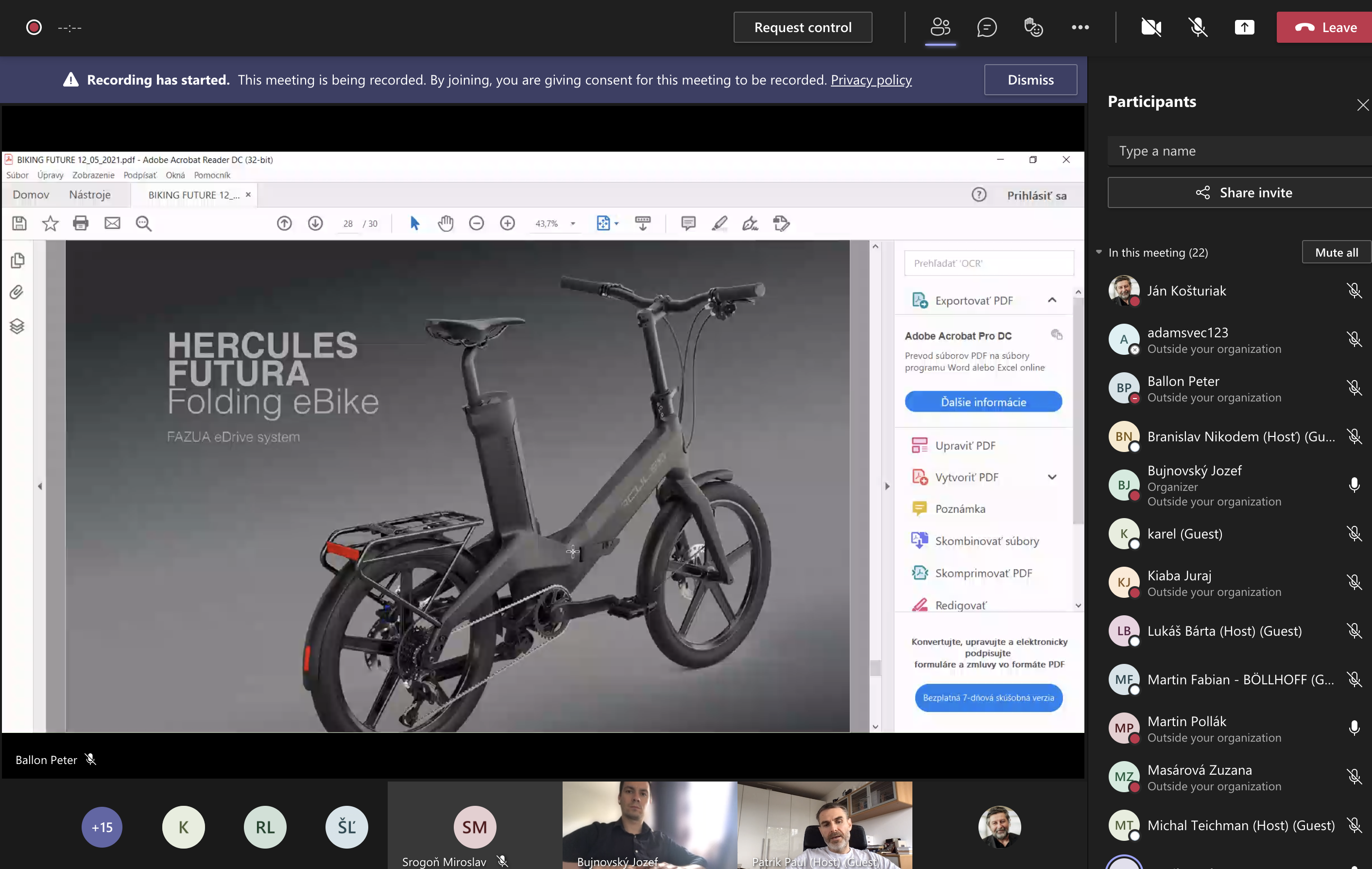Click the email envelope icon
Viewport: 1372px width, 869px height.
point(112,224)
